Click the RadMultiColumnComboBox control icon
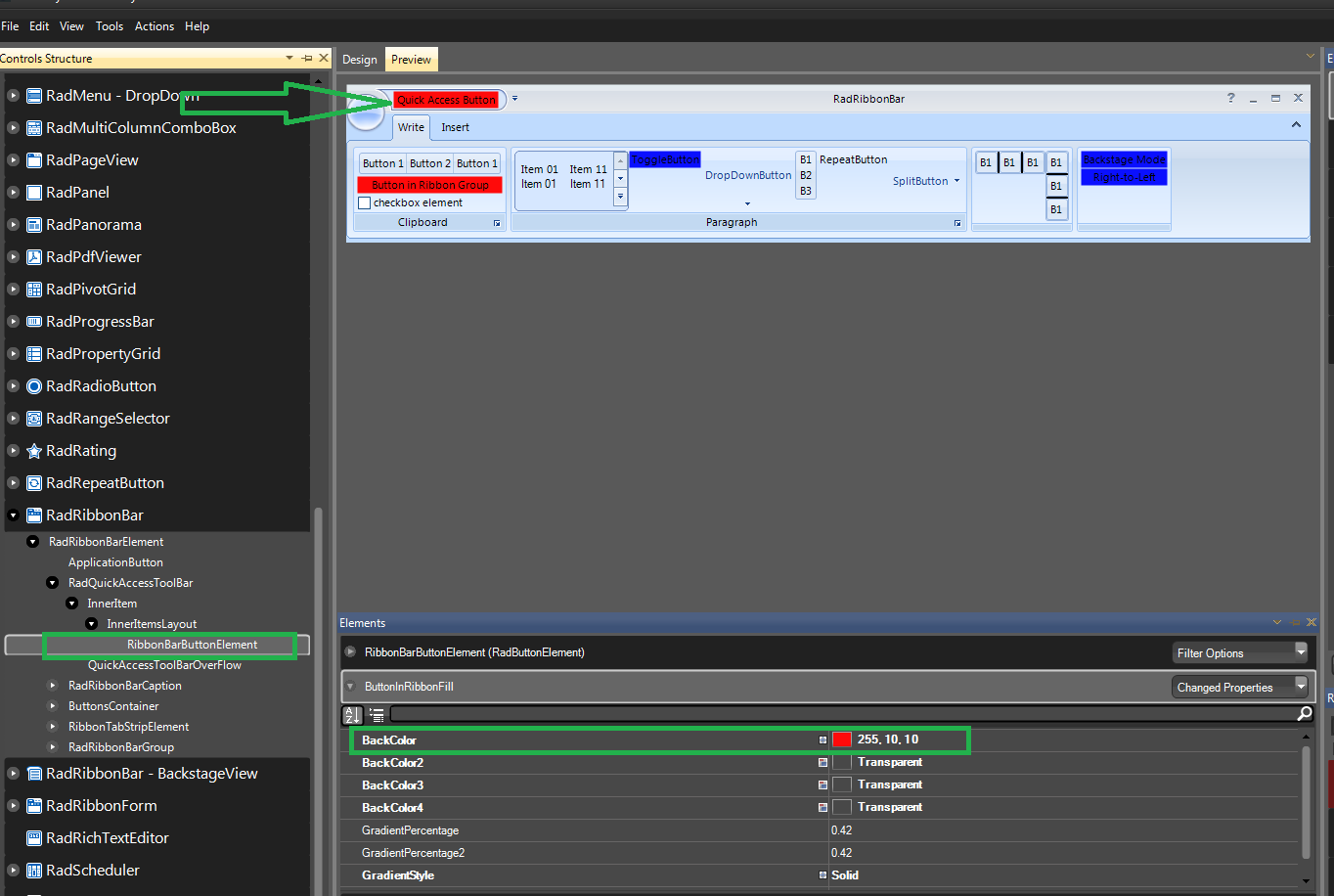This screenshot has width=1334, height=896. (x=34, y=128)
